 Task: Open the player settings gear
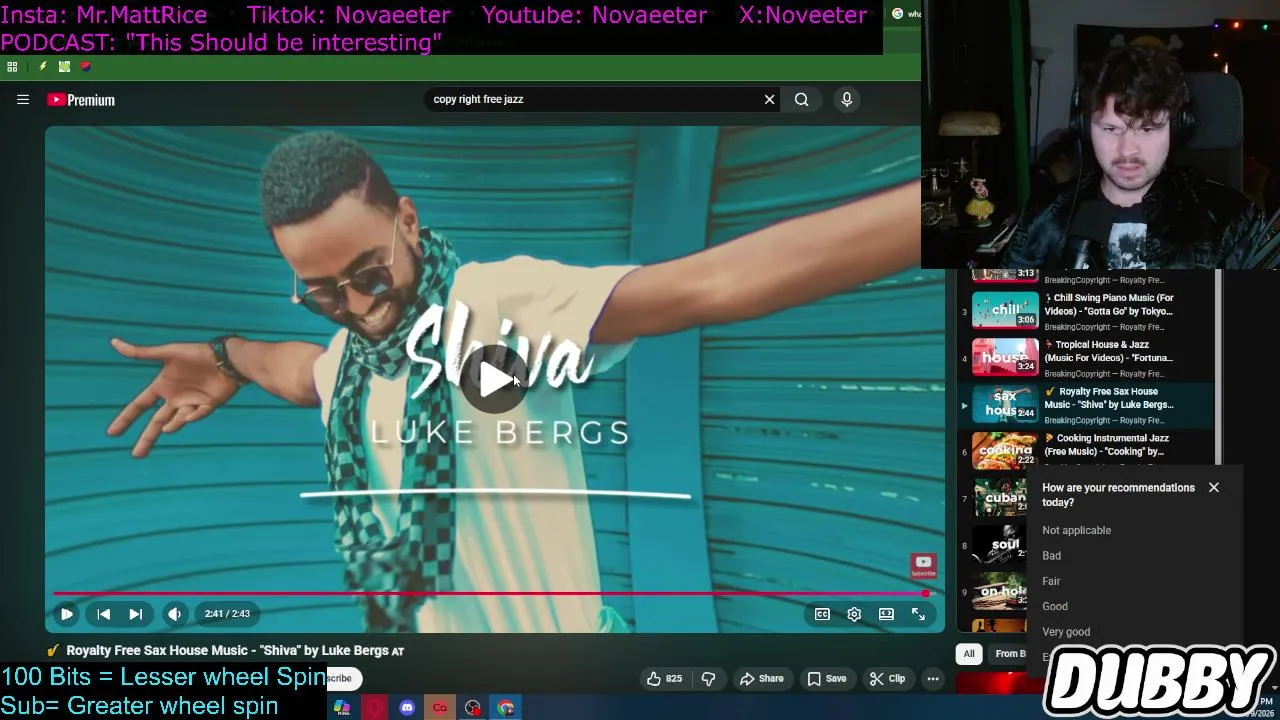854,614
